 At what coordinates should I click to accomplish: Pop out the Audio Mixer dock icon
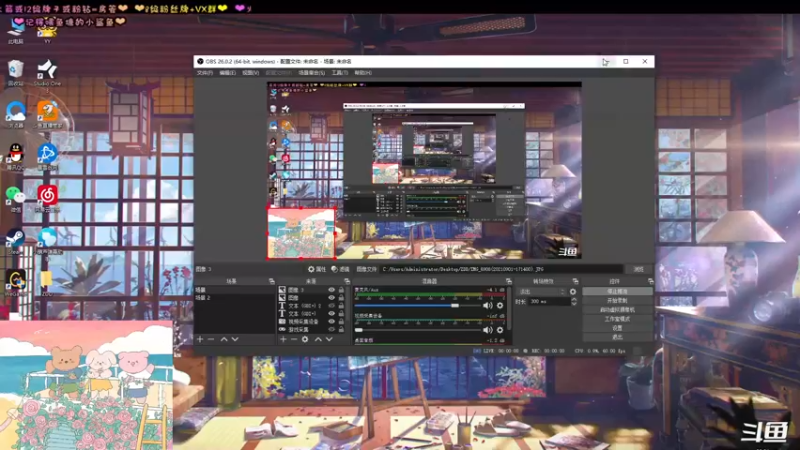(x=509, y=281)
